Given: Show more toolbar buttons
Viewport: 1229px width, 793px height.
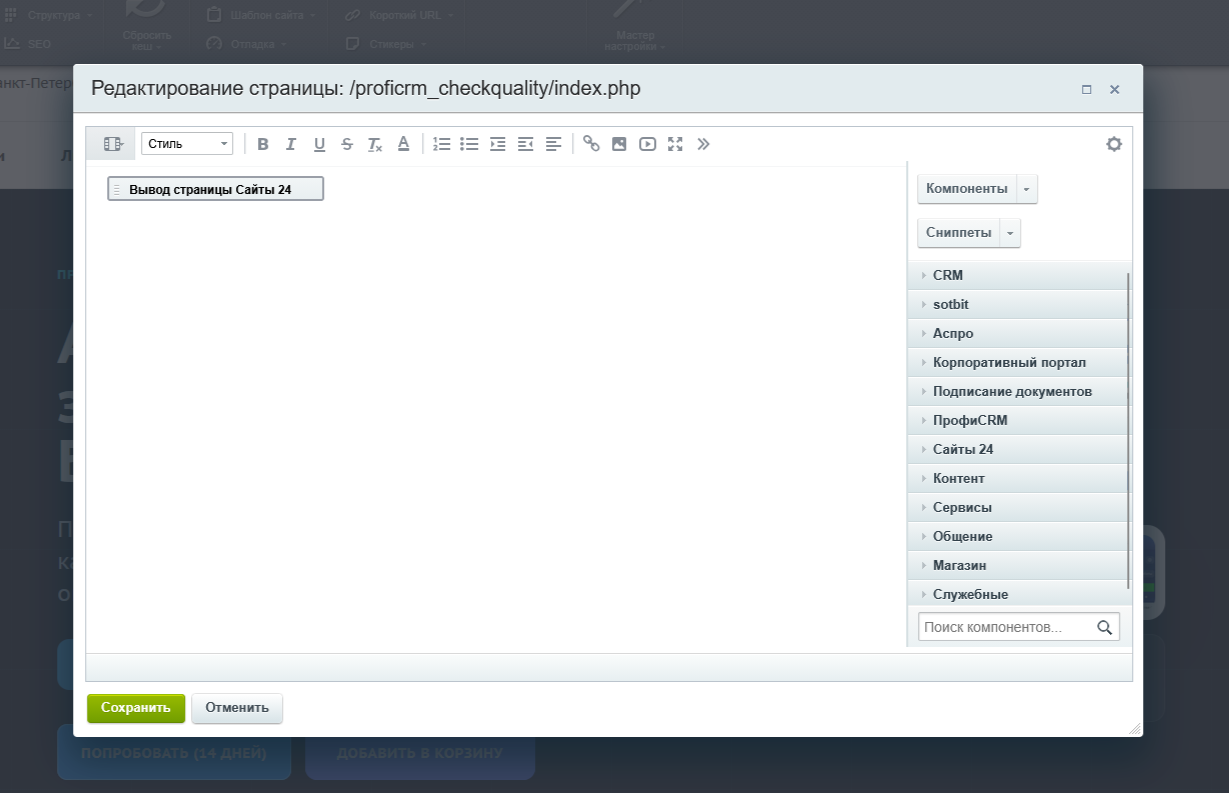Looking at the screenshot, I should pos(703,144).
